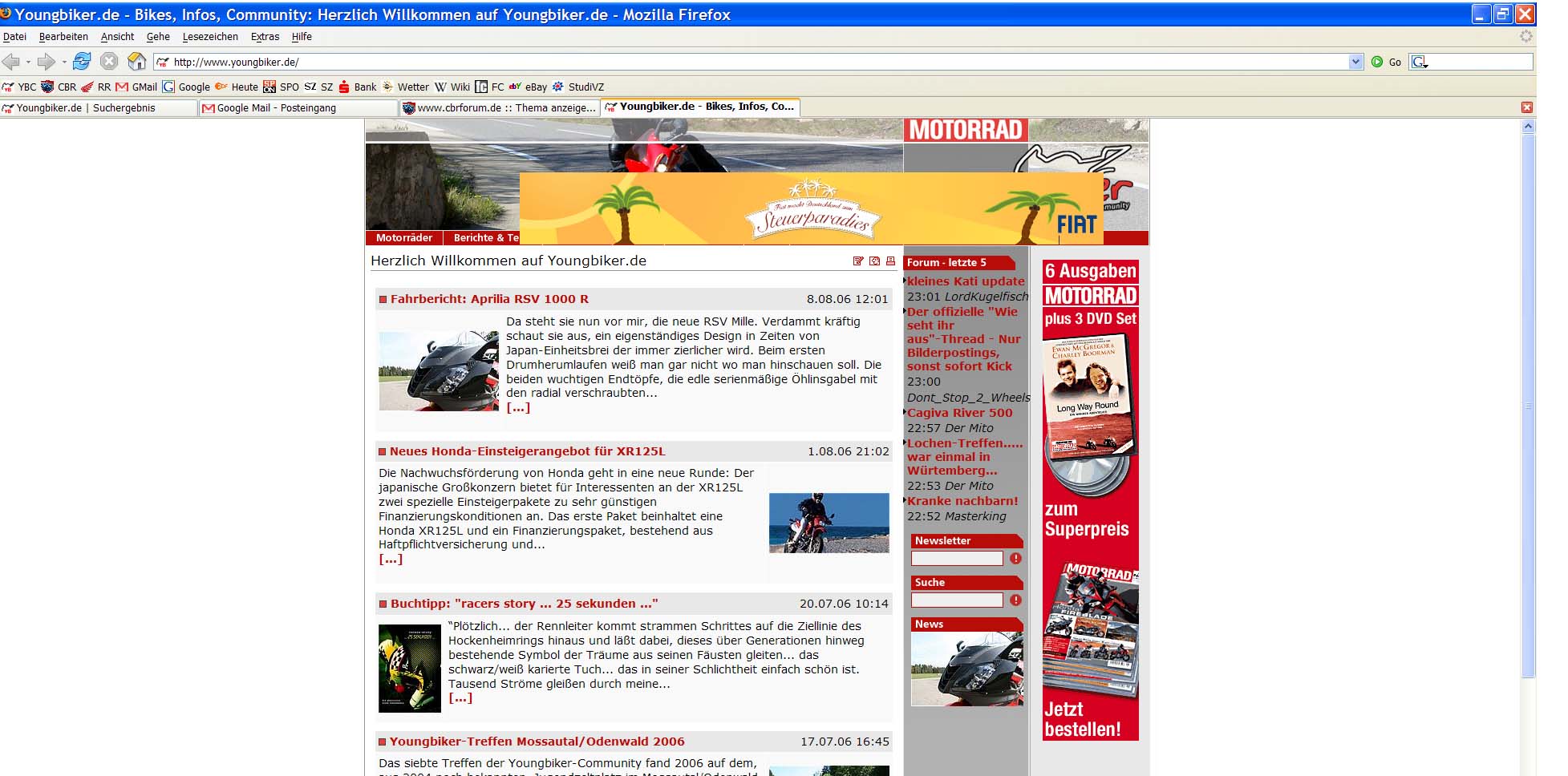Open the CBR bookmark
This screenshot has width=1568, height=776.
click(x=59, y=87)
